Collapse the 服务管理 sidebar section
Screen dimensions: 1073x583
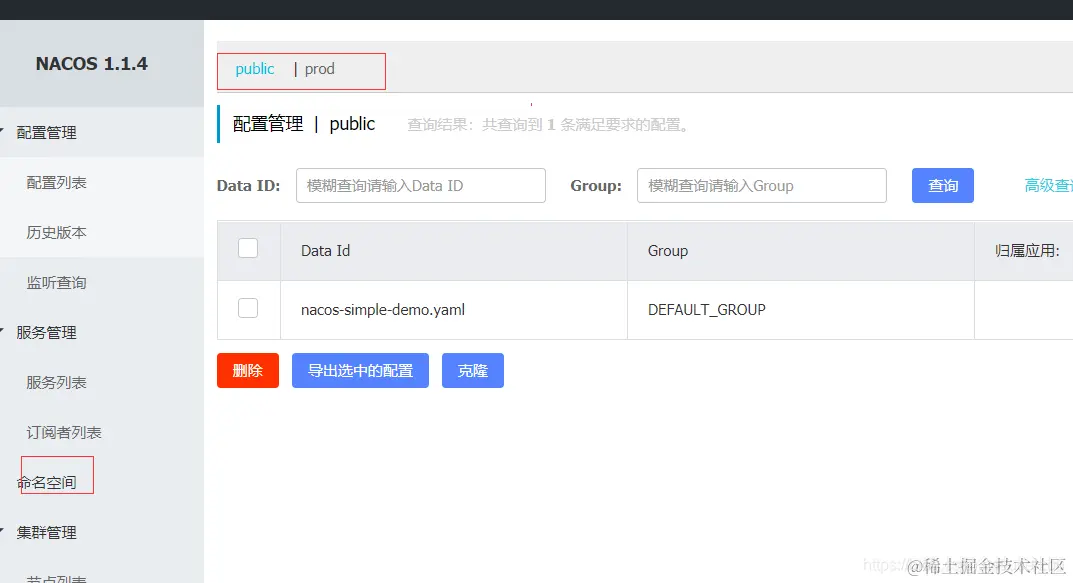point(46,332)
